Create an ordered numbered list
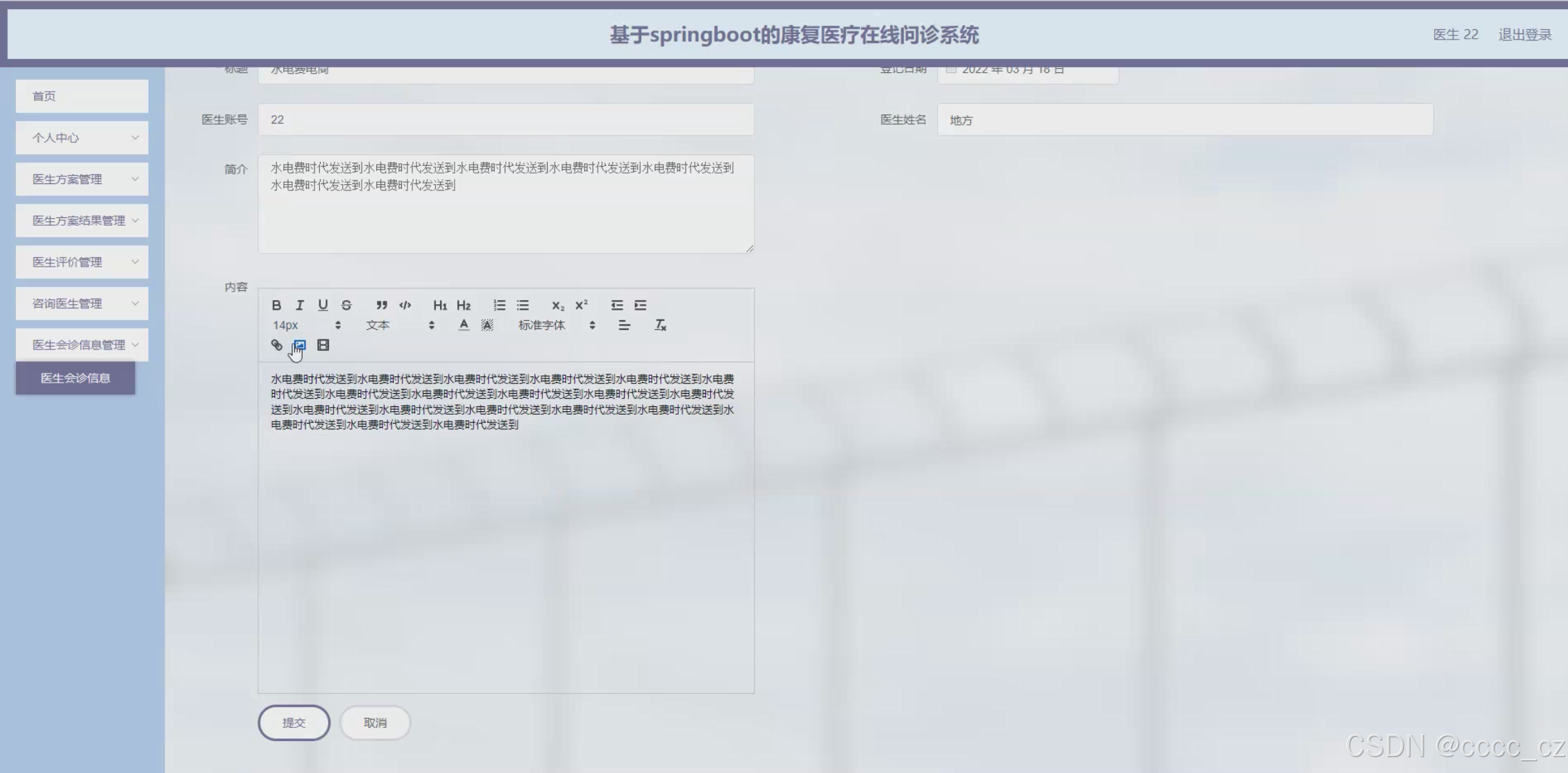1568x773 pixels. pyautogui.click(x=499, y=305)
